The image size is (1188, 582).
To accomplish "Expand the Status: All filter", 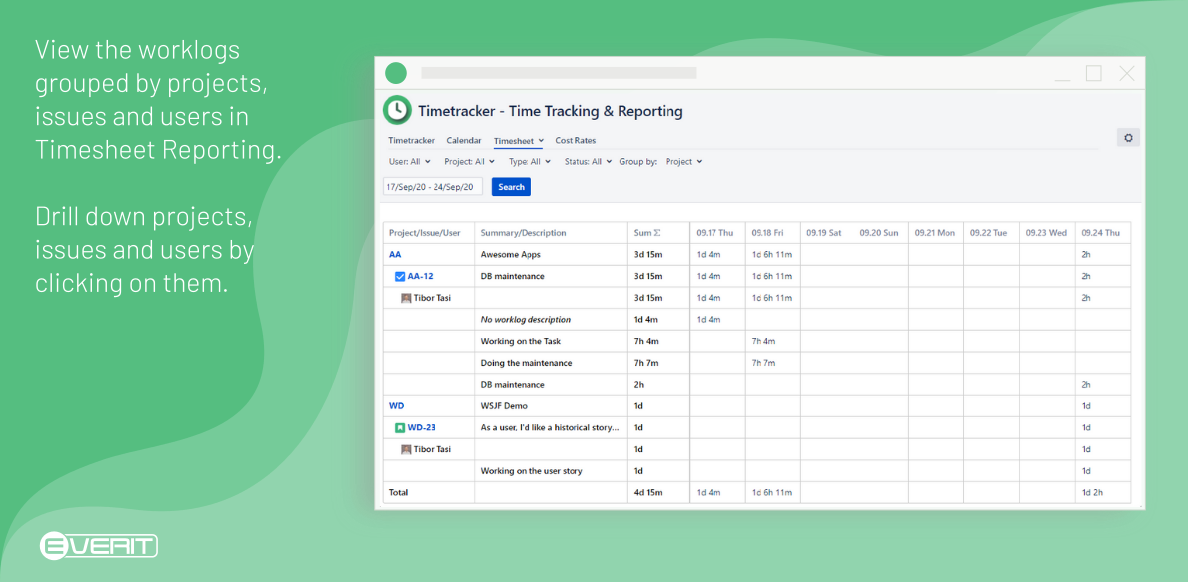I will (588, 161).
